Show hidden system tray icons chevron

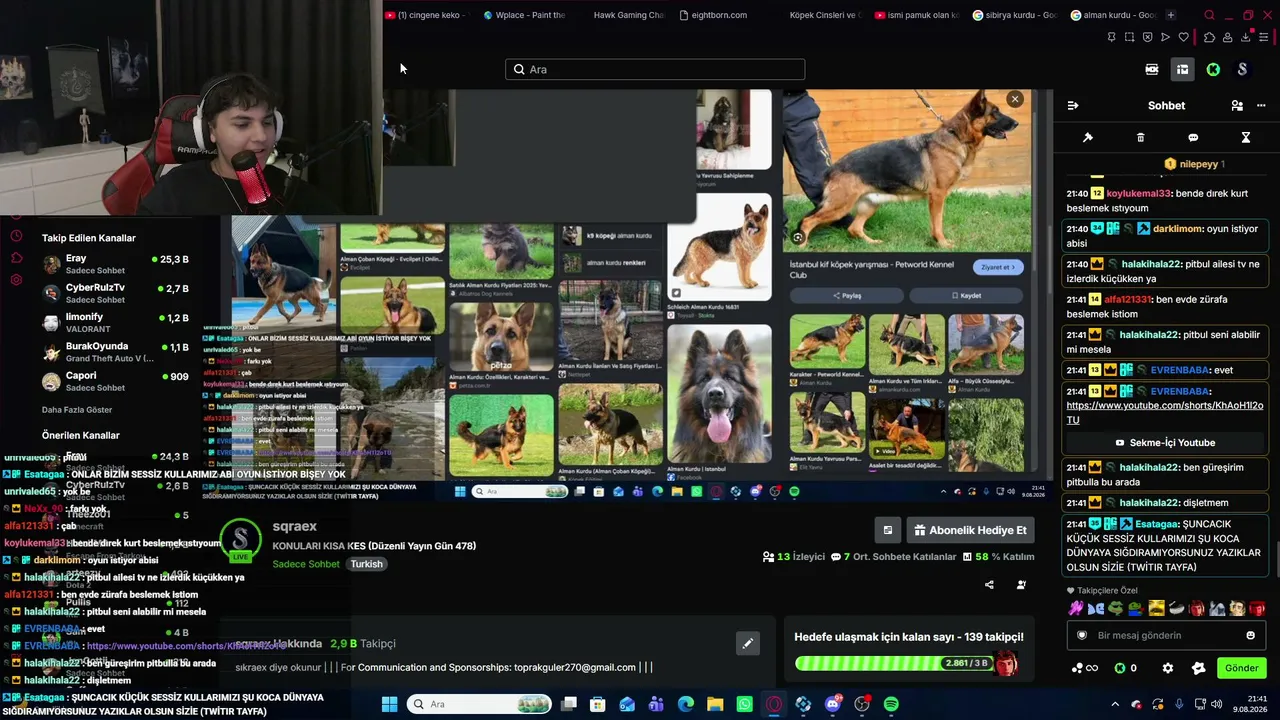pyautogui.click(x=1115, y=704)
